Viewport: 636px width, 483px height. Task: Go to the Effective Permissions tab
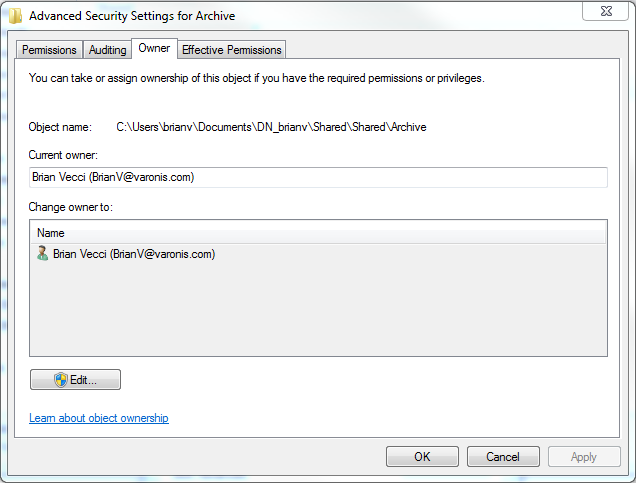232,50
